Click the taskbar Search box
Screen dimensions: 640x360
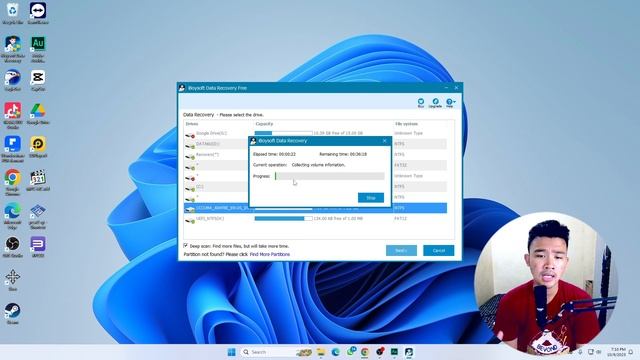(276, 352)
